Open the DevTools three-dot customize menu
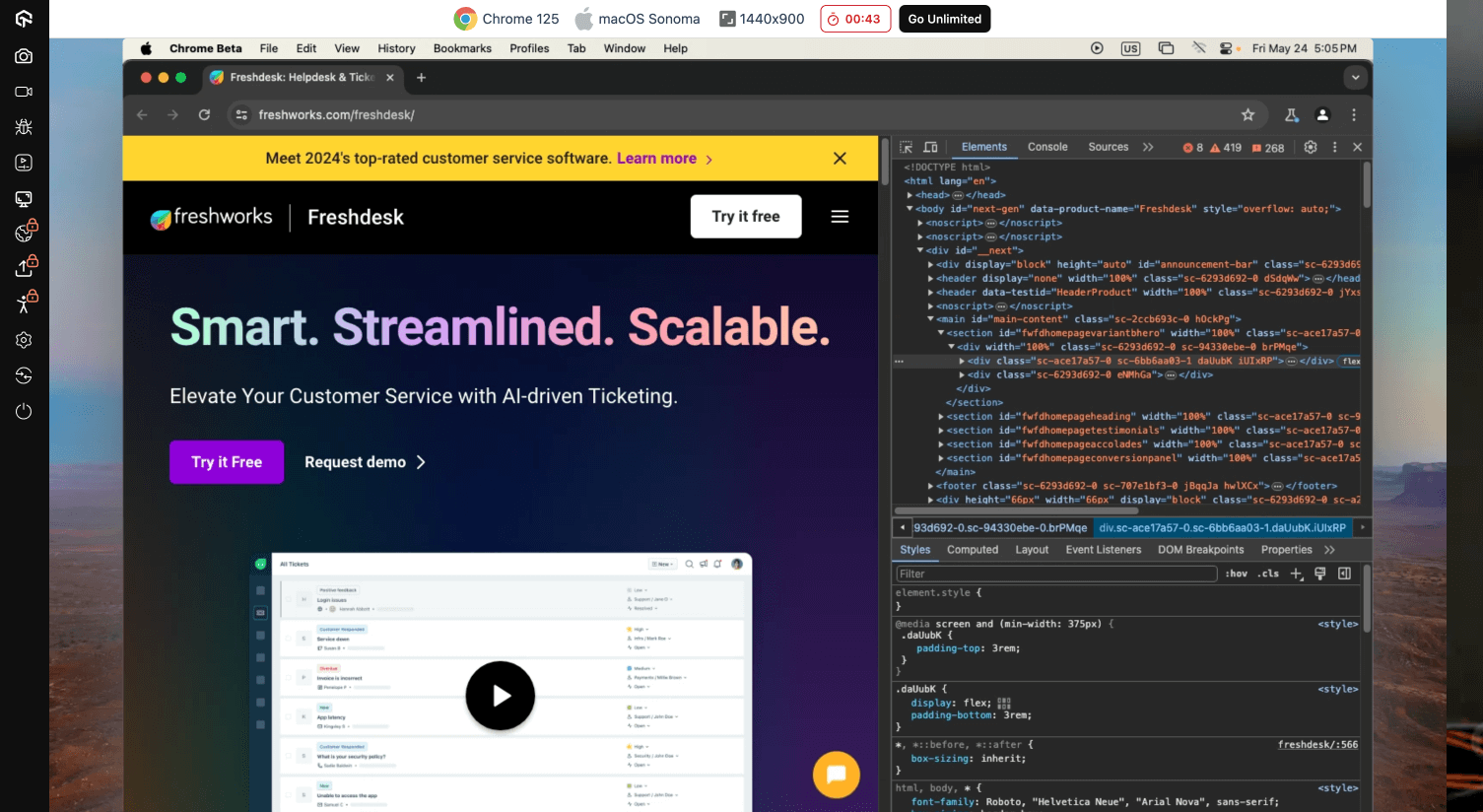This screenshot has width=1483, height=812. tap(1335, 147)
